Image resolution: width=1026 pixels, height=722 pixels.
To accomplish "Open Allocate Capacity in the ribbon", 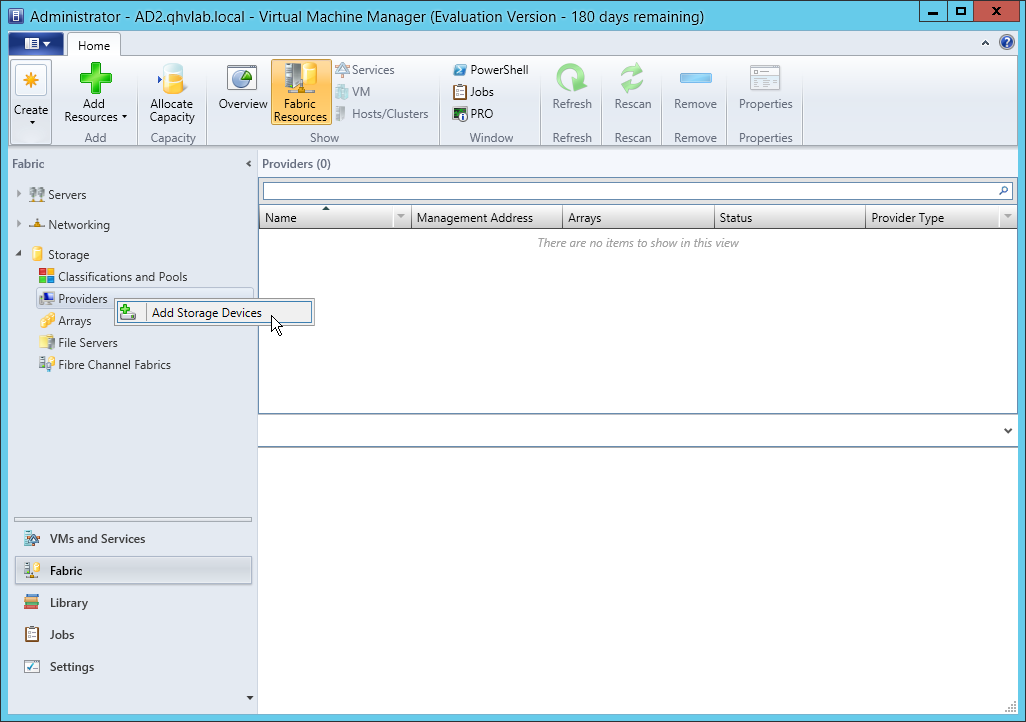I will tap(172, 92).
